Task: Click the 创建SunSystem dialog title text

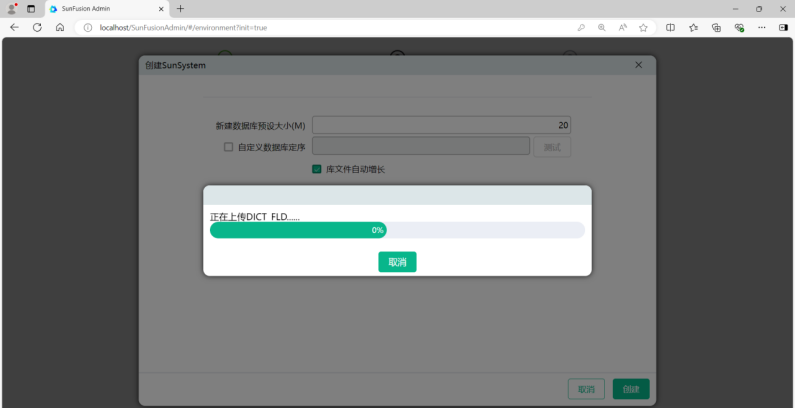Action: pos(175,65)
